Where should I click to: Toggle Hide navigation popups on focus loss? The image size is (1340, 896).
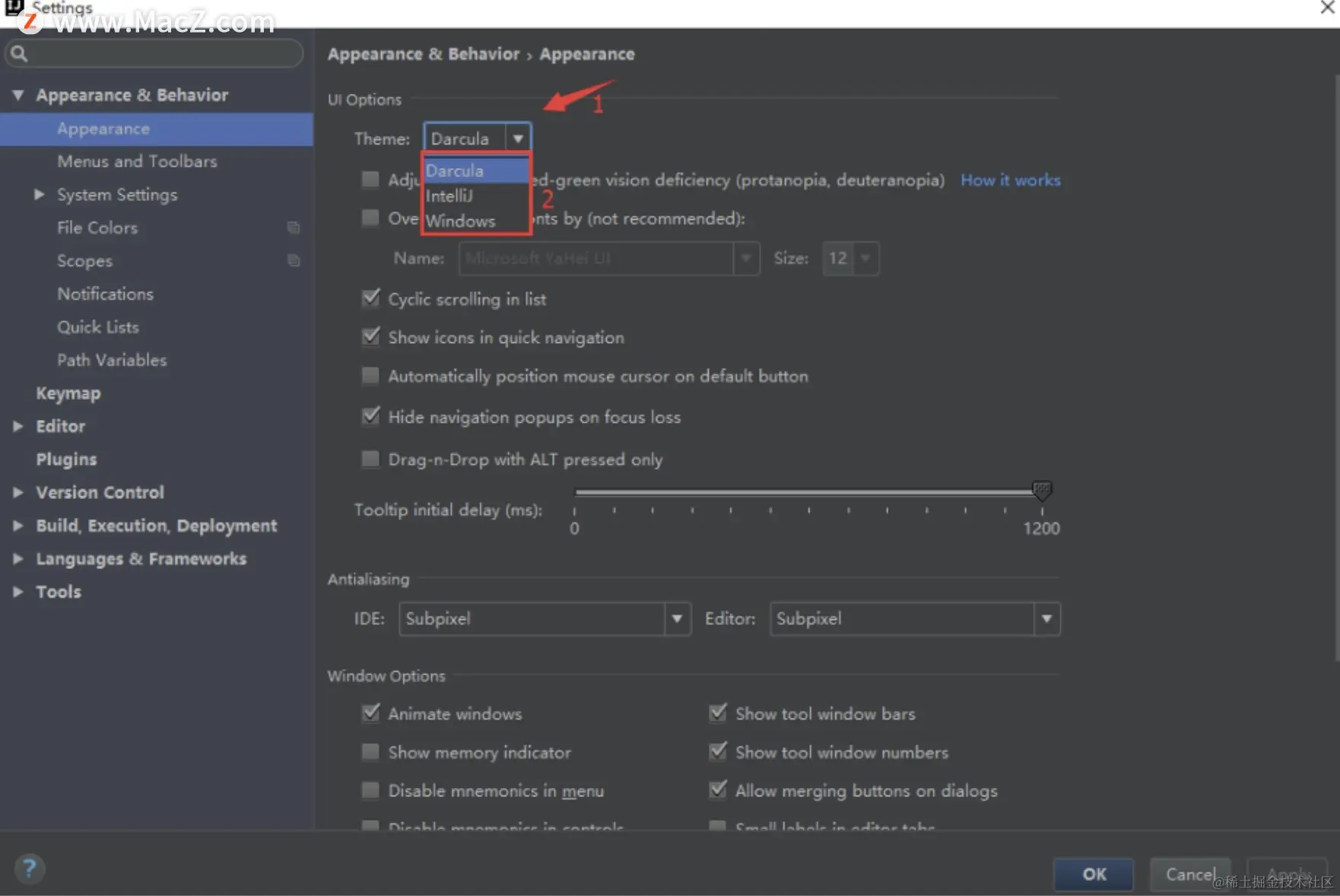coord(370,416)
